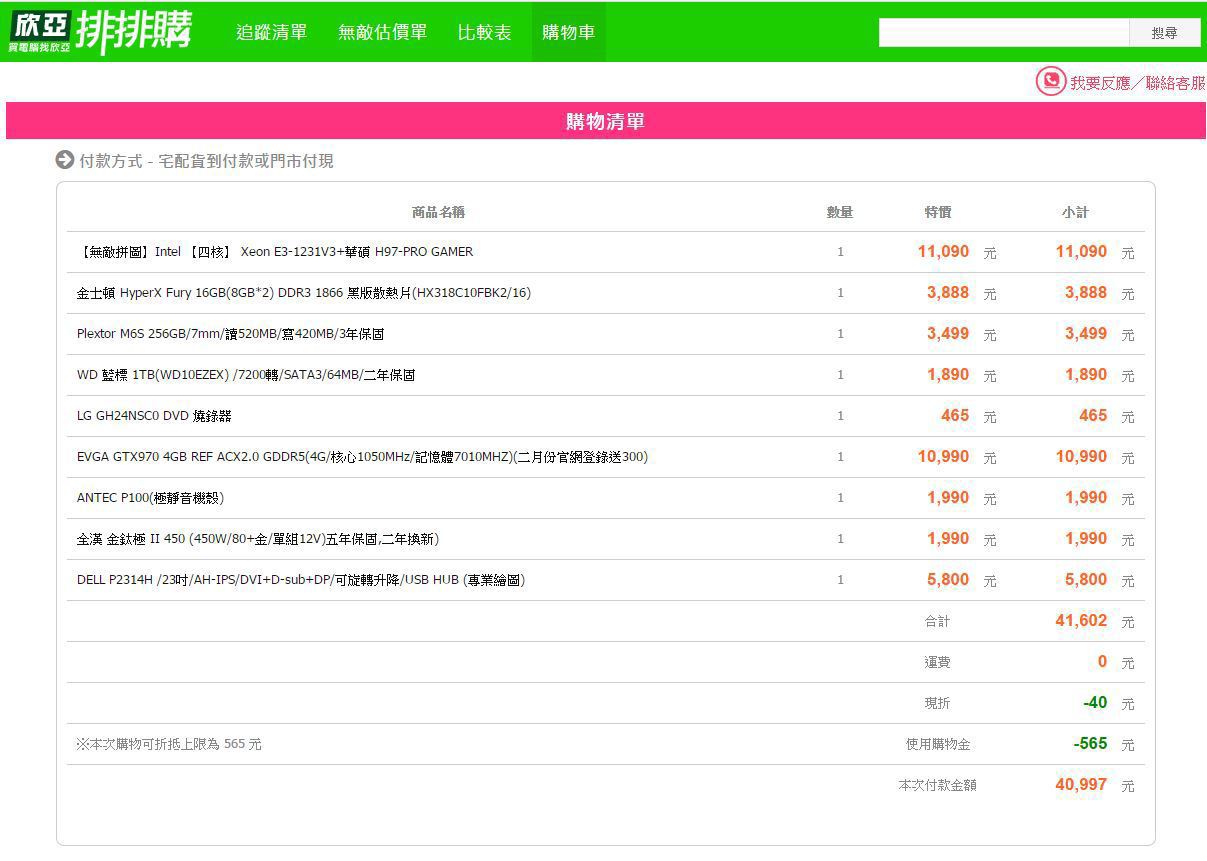Image resolution: width=1207 pixels, height=861 pixels.
Task: Select the 金士頓 HyperX Fury 16GB item
Action: point(304,293)
